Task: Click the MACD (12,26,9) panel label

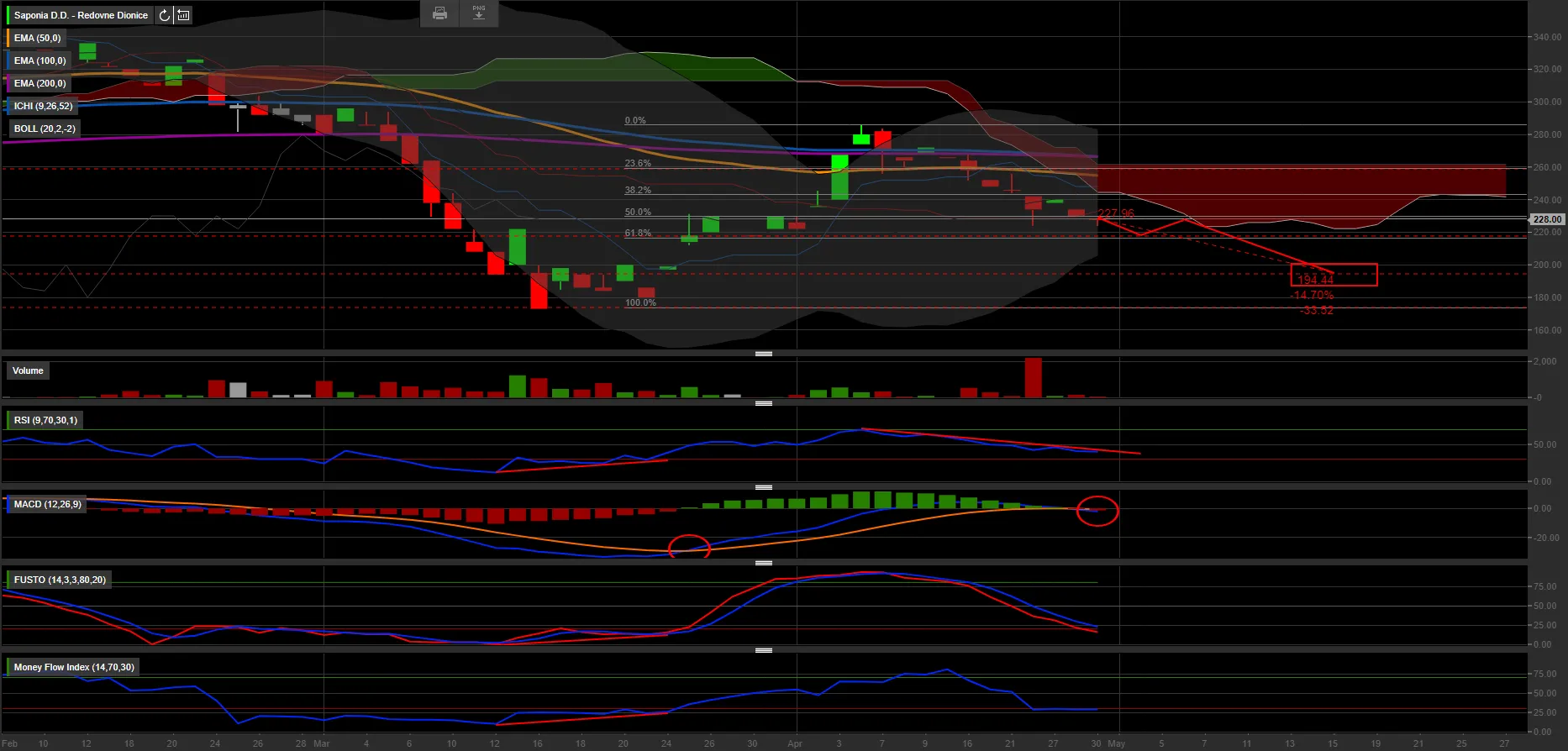Action: tap(48, 504)
